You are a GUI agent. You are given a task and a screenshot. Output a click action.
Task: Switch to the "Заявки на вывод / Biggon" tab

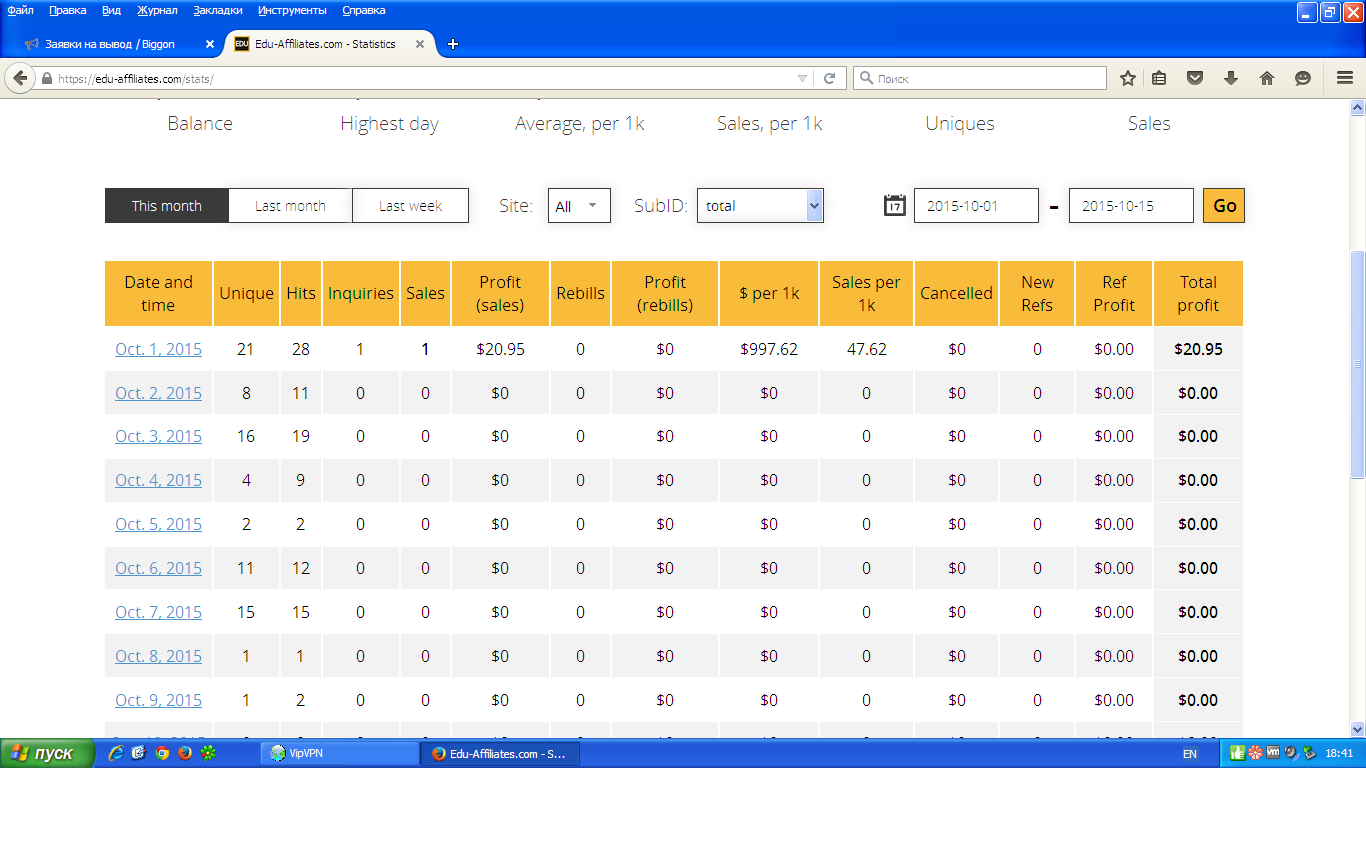coord(110,44)
